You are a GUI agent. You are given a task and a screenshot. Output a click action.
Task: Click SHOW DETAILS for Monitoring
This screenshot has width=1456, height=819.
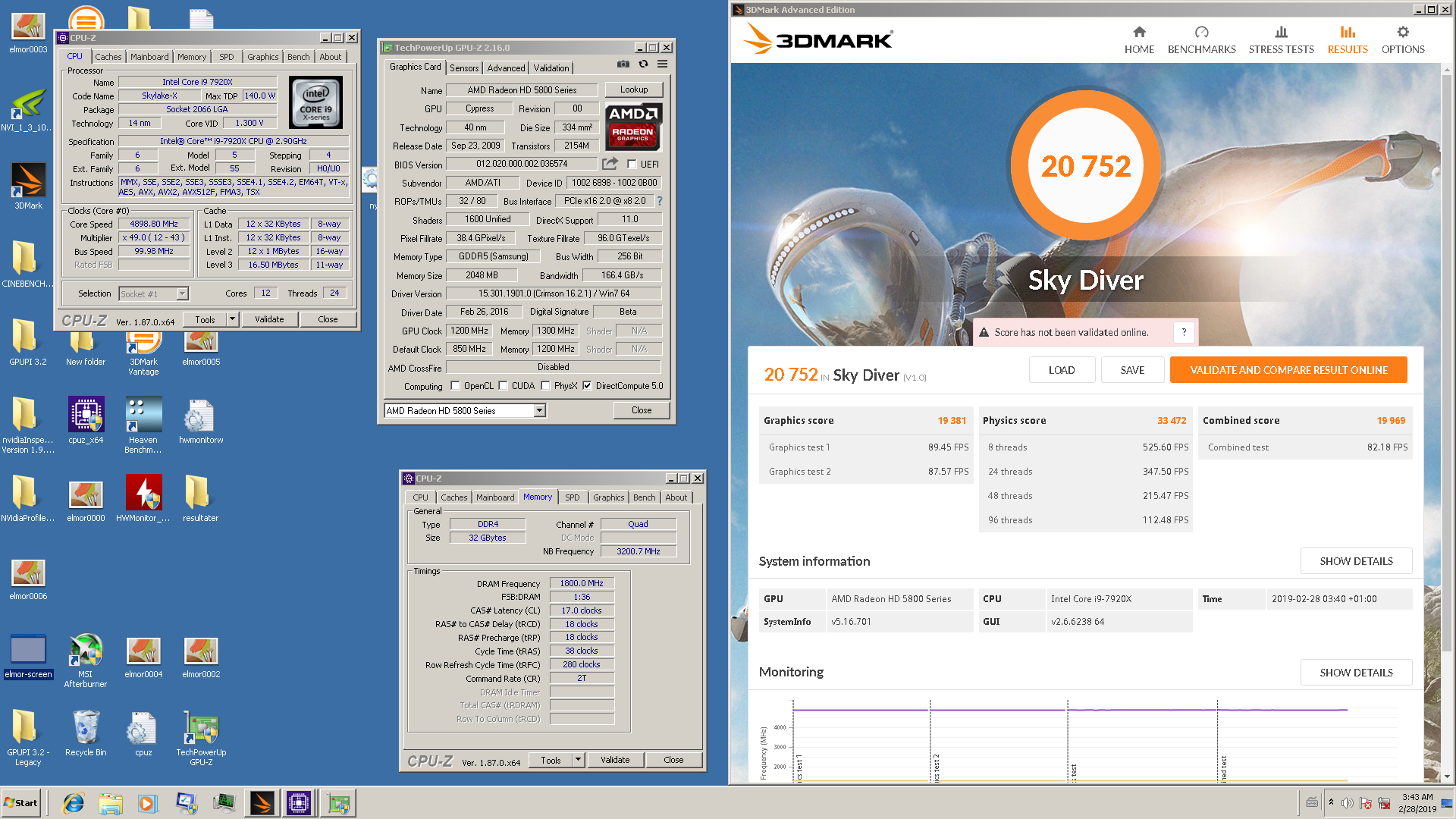[x=1356, y=673]
